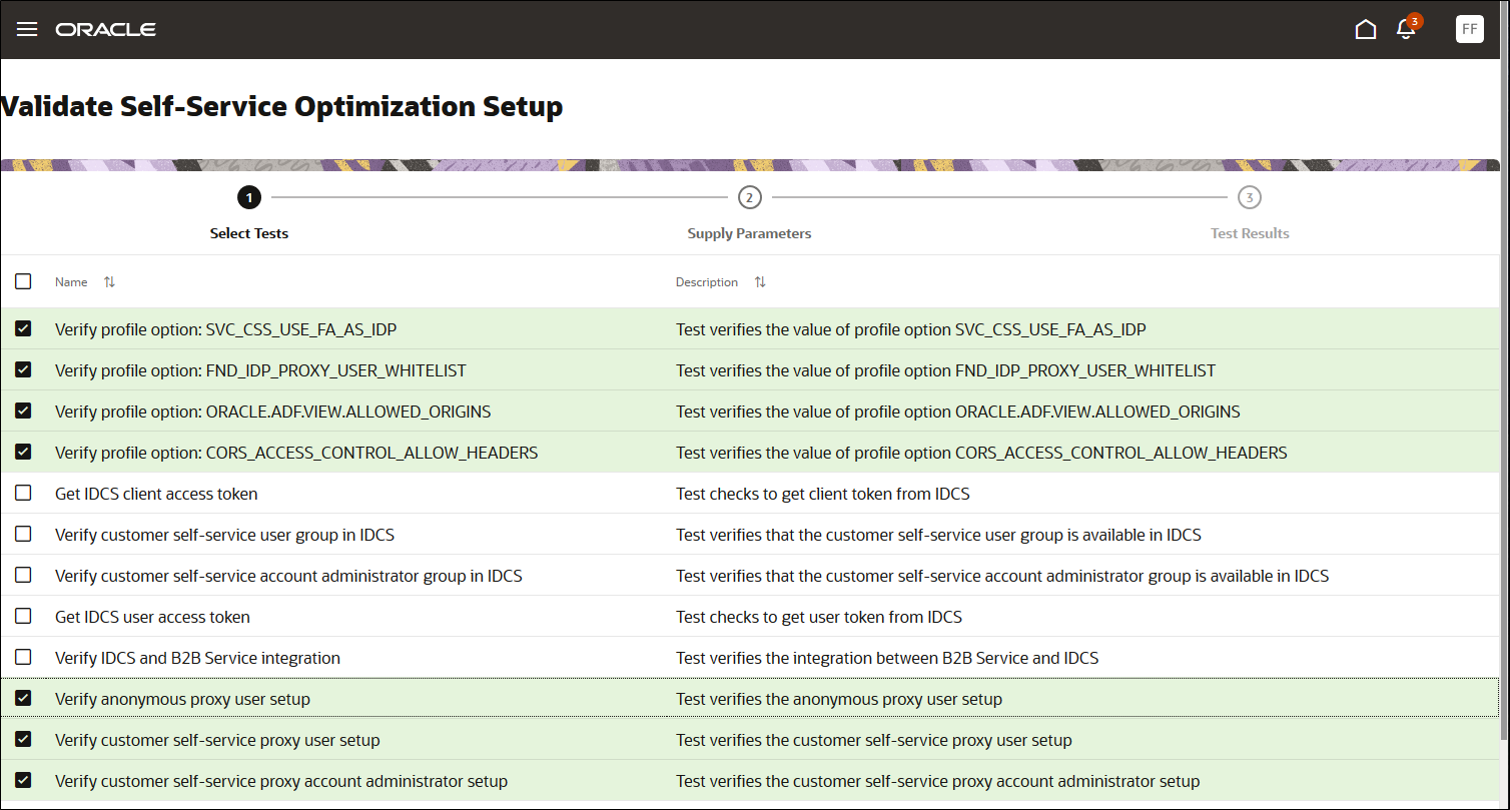Enable the Get IDCS client access token test
This screenshot has height=810, width=1510.
pos(23,493)
